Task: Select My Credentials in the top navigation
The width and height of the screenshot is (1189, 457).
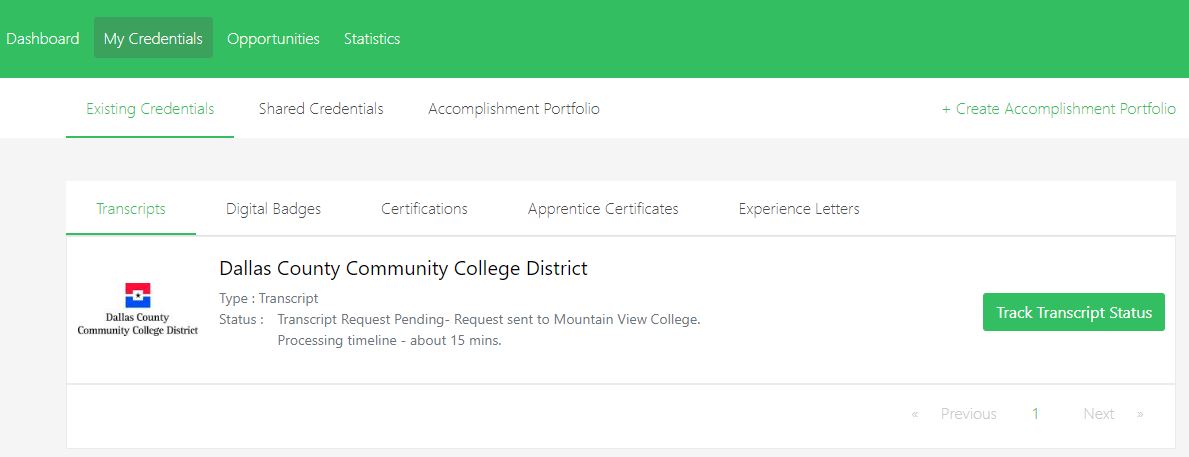Action: coord(153,39)
